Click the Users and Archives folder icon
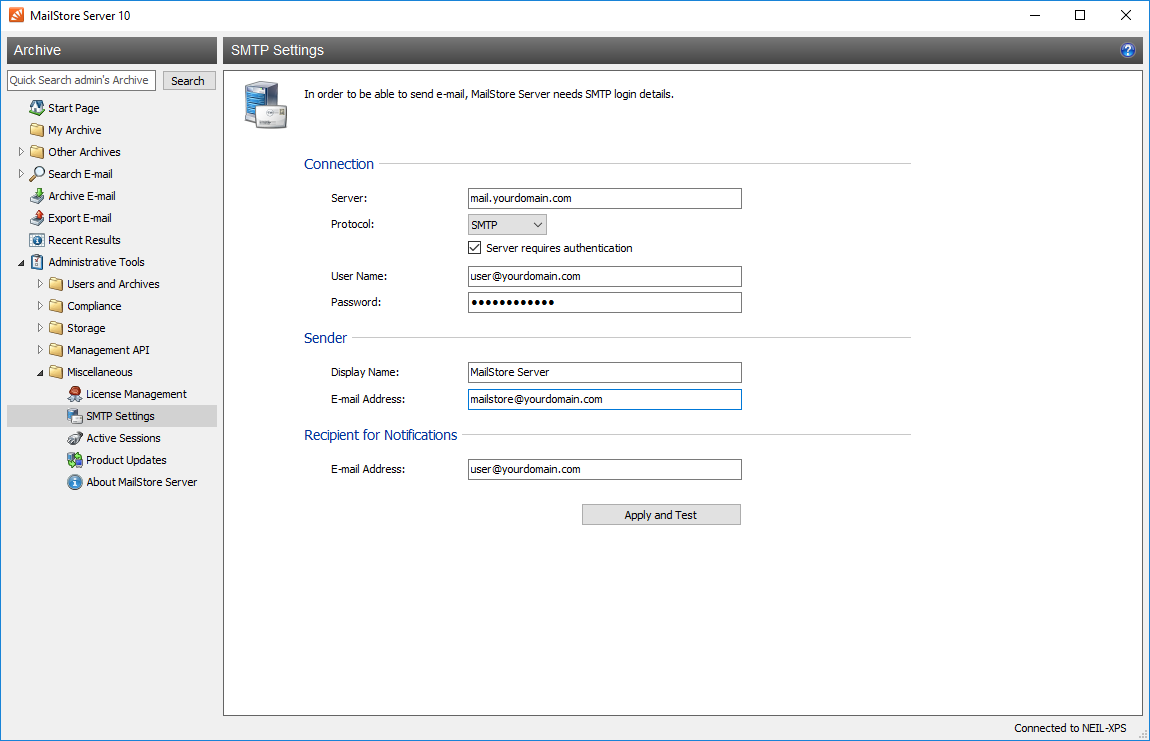 tap(56, 284)
